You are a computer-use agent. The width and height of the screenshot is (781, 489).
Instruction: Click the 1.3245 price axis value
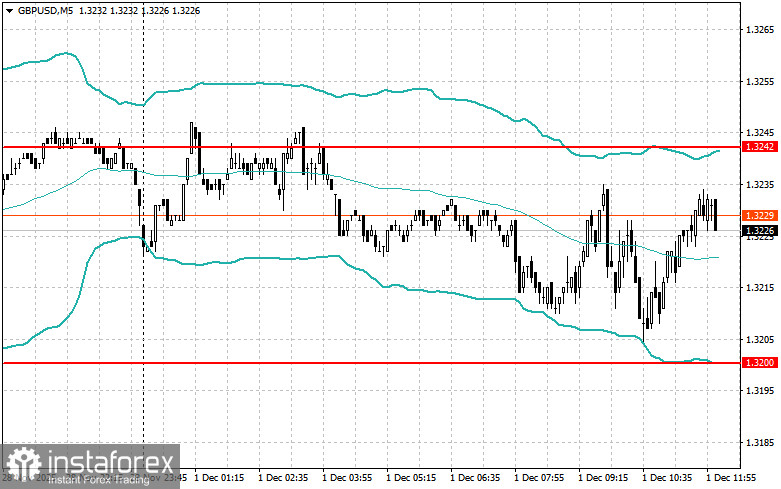[x=760, y=132]
